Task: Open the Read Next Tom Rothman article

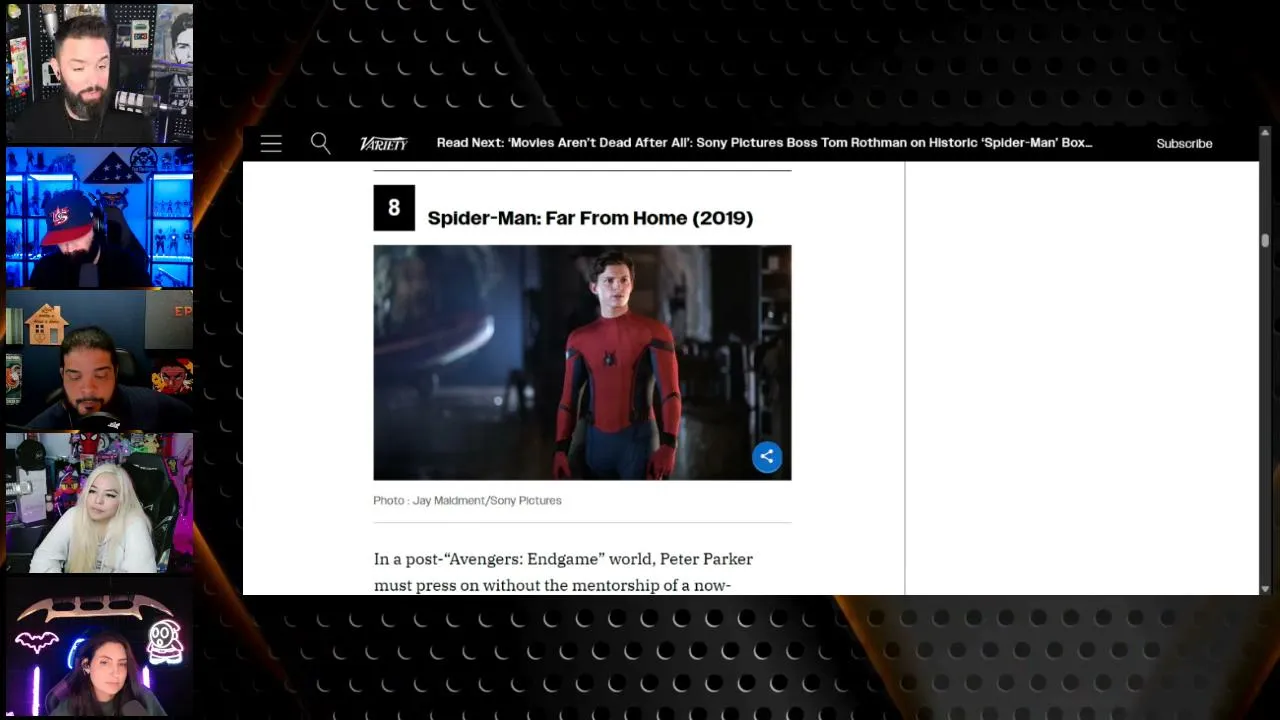Action: pos(764,143)
